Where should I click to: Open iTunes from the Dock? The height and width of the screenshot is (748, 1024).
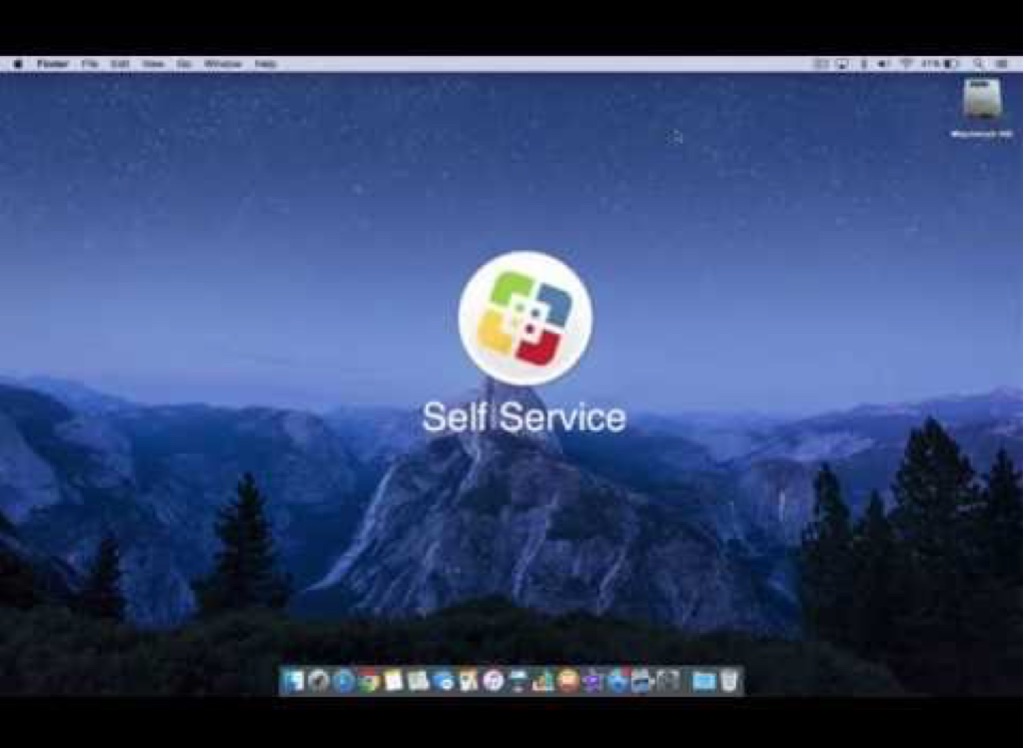click(x=493, y=681)
